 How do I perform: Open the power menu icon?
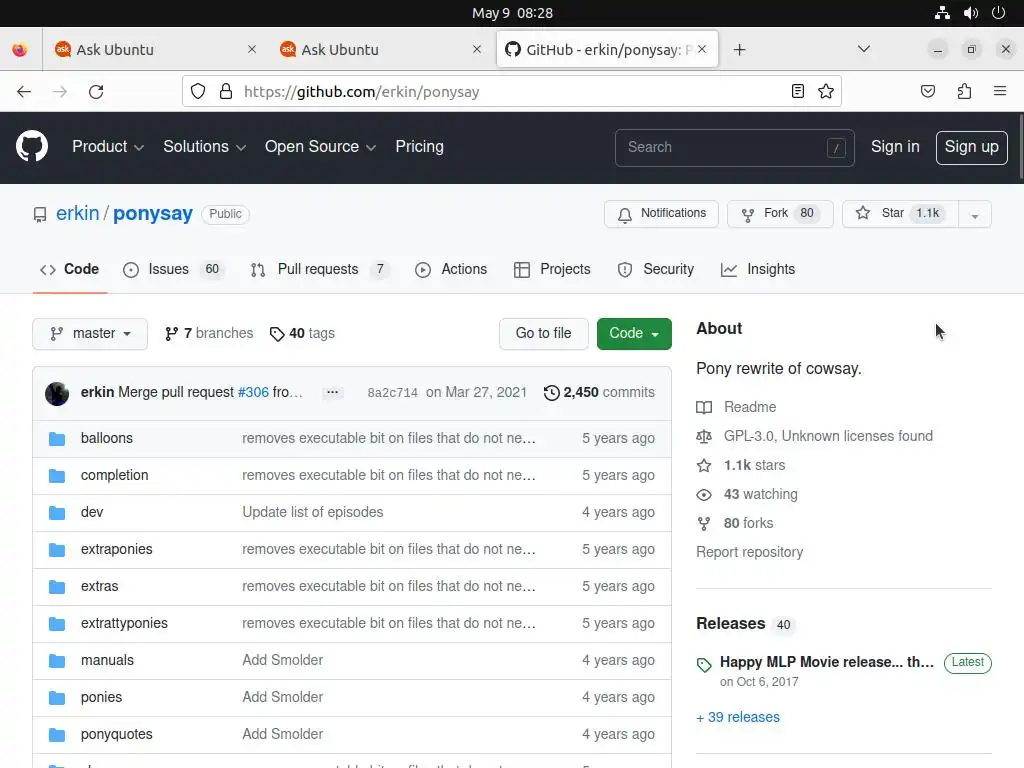(x=998, y=13)
